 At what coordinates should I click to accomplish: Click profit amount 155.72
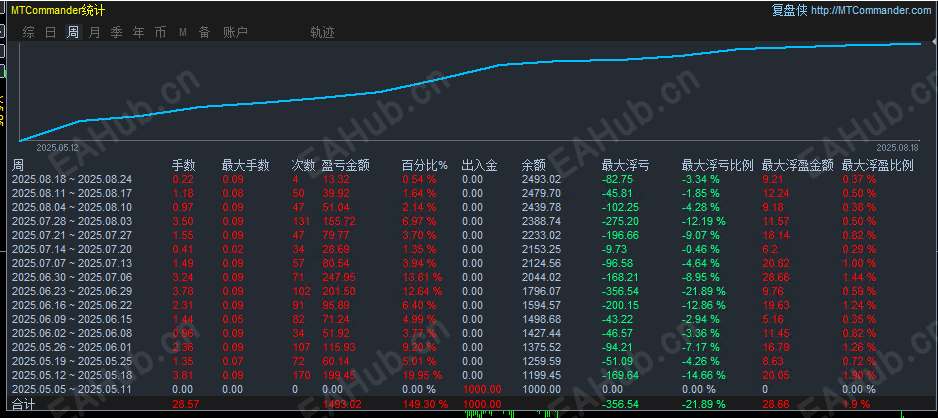(338, 221)
